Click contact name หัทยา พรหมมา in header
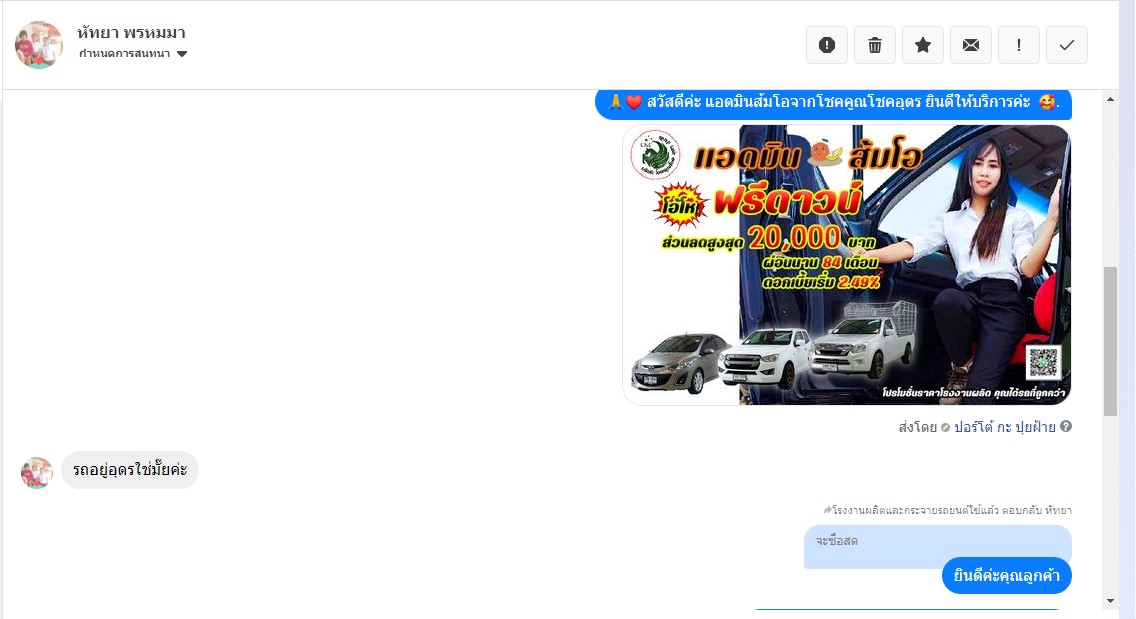1136x619 pixels. coord(131,33)
